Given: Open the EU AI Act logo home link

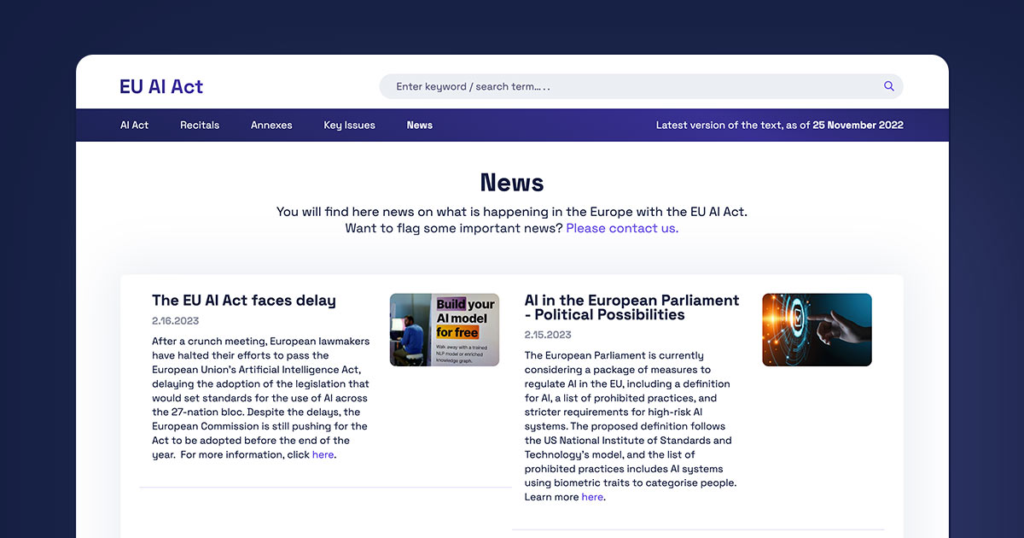Looking at the screenshot, I should [x=161, y=86].
